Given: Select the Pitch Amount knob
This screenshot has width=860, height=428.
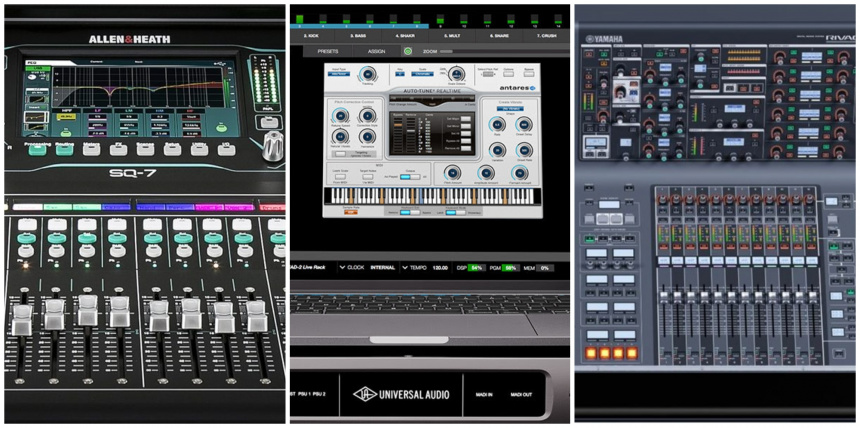Looking at the screenshot, I should pyautogui.click(x=452, y=172).
